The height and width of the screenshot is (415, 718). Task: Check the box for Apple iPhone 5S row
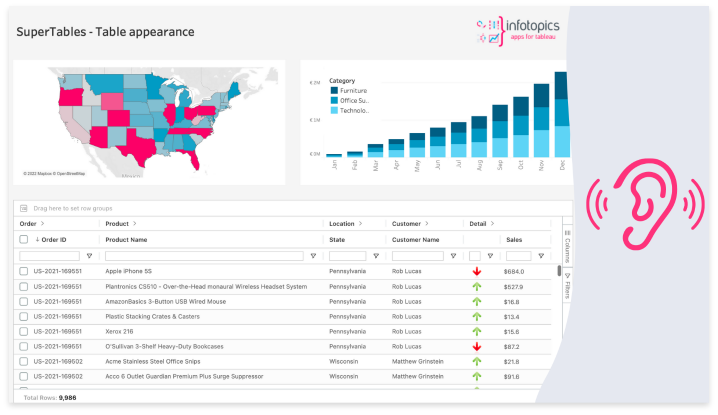coord(24,271)
